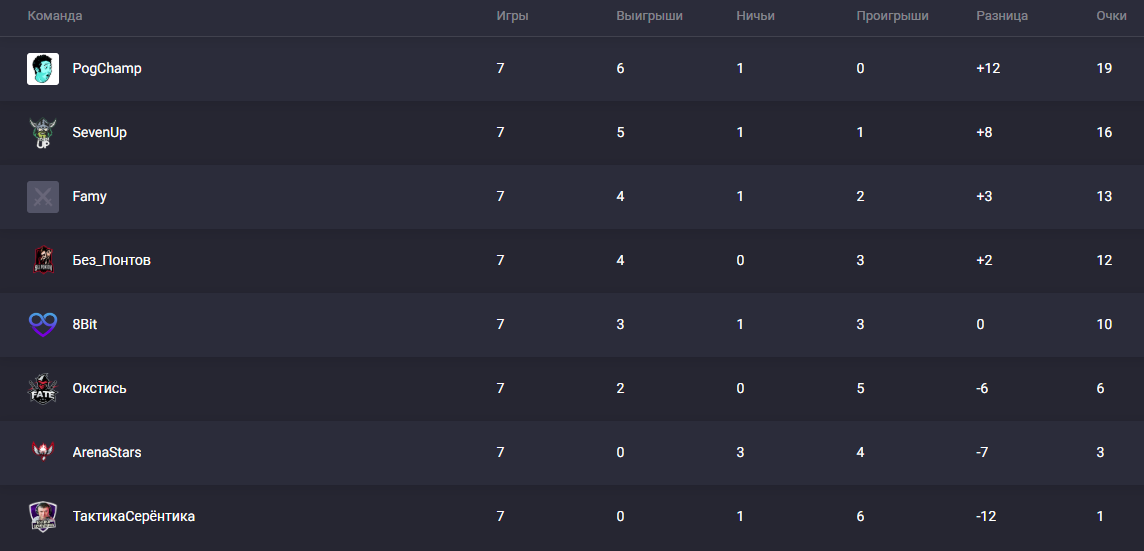Sort table by Игры column header
The height and width of the screenshot is (551, 1144).
click(512, 16)
